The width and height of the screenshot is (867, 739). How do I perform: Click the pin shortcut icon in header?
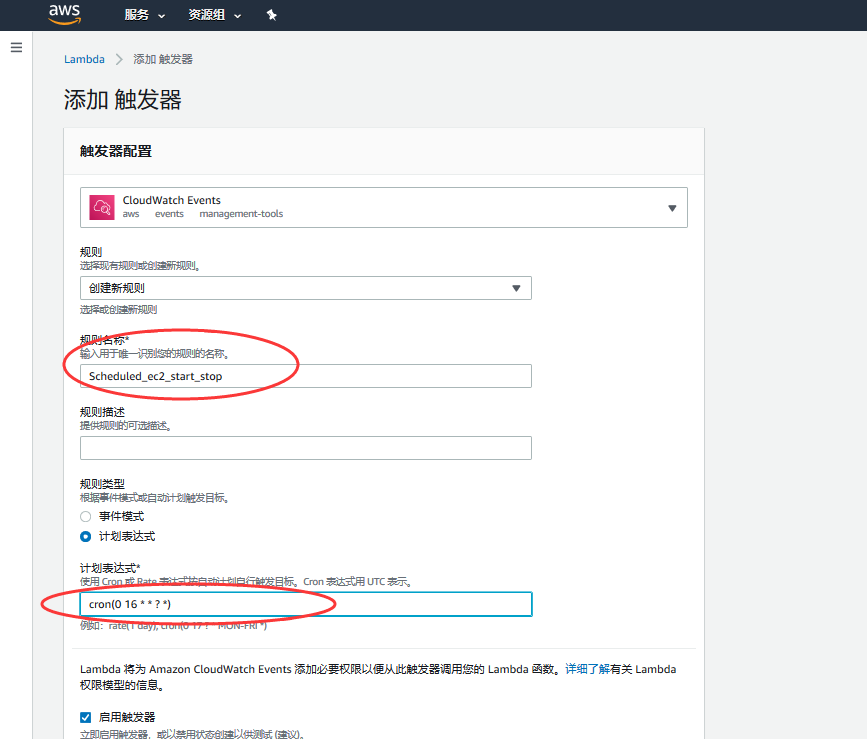pos(271,15)
